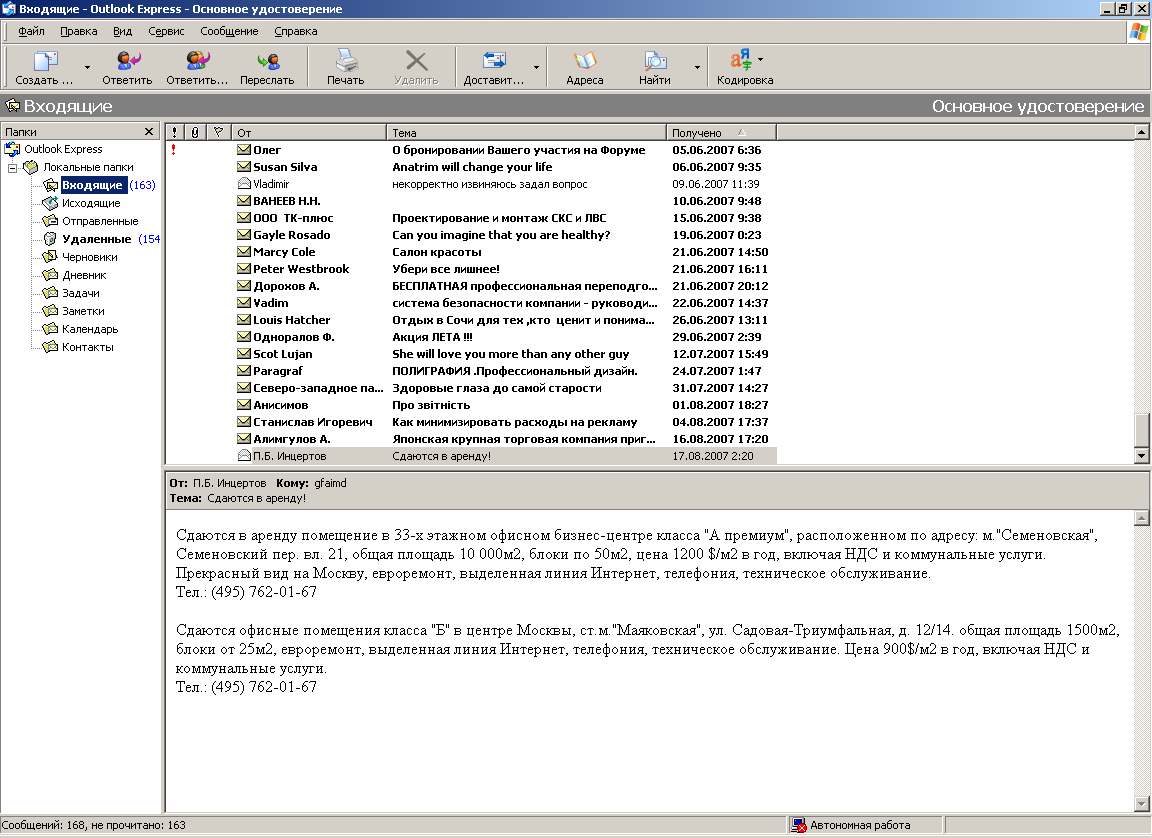Open the Доставить dropdown arrow
This screenshot has height=838, width=1152.
pyautogui.click(x=536, y=67)
